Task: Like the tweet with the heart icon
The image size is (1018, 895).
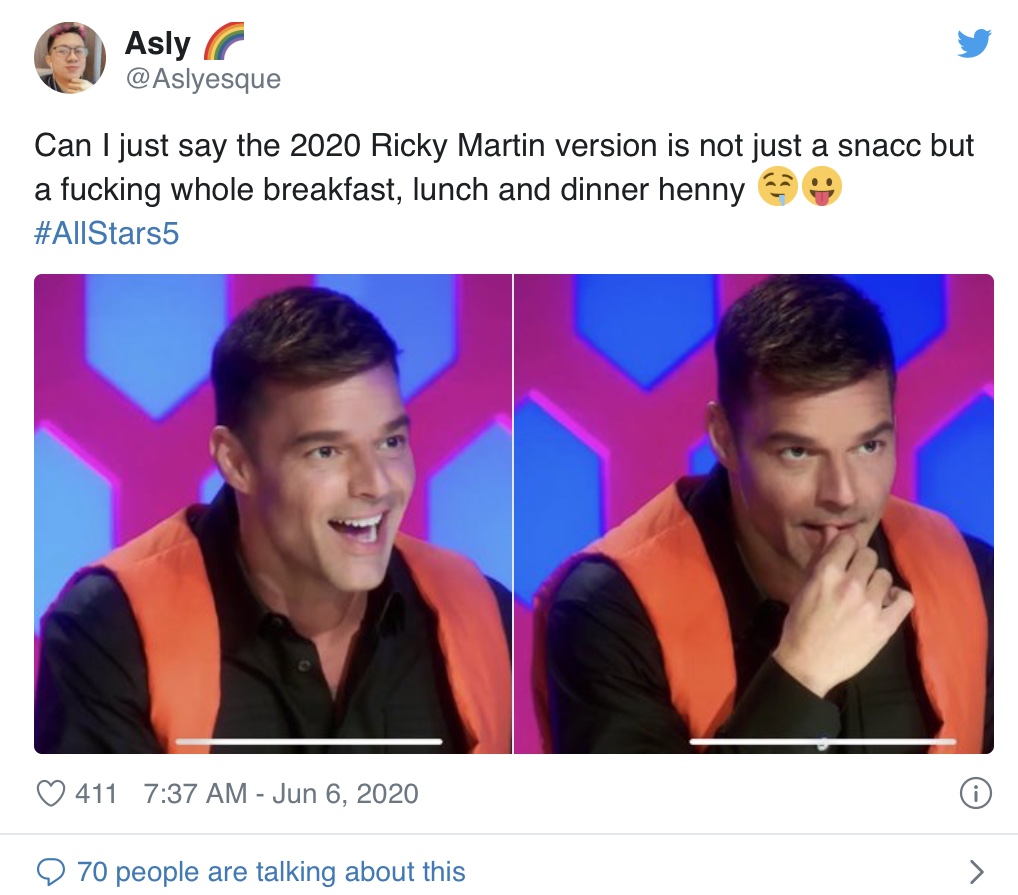Action: pos(51,793)
